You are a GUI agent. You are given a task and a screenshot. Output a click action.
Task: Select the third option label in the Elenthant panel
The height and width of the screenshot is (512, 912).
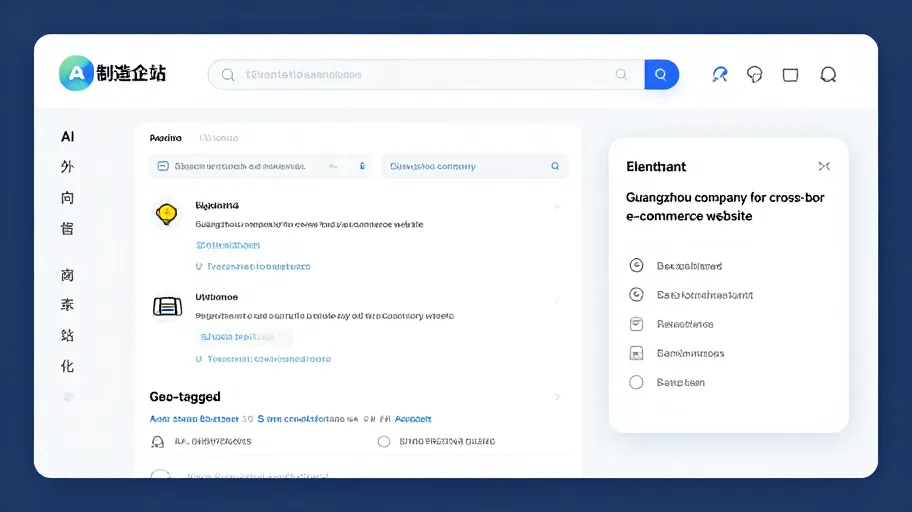click(685, 324)
